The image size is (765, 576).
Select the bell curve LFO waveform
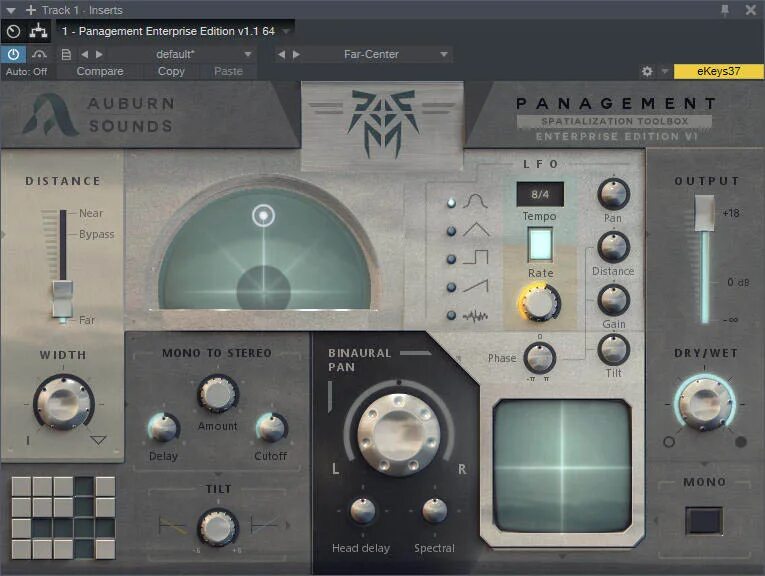(x=475, y=201)
